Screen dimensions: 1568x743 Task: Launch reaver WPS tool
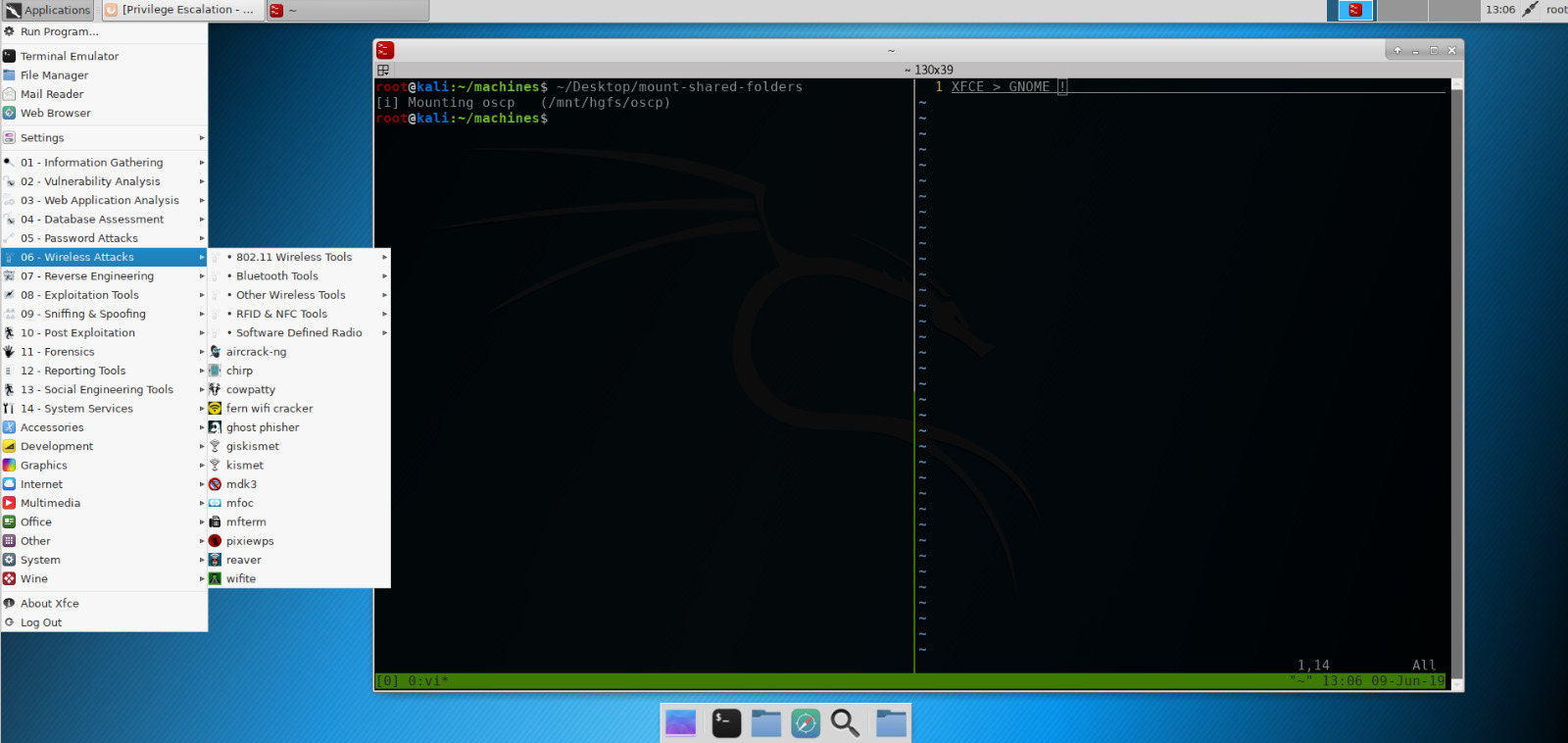tap(299, 560)
